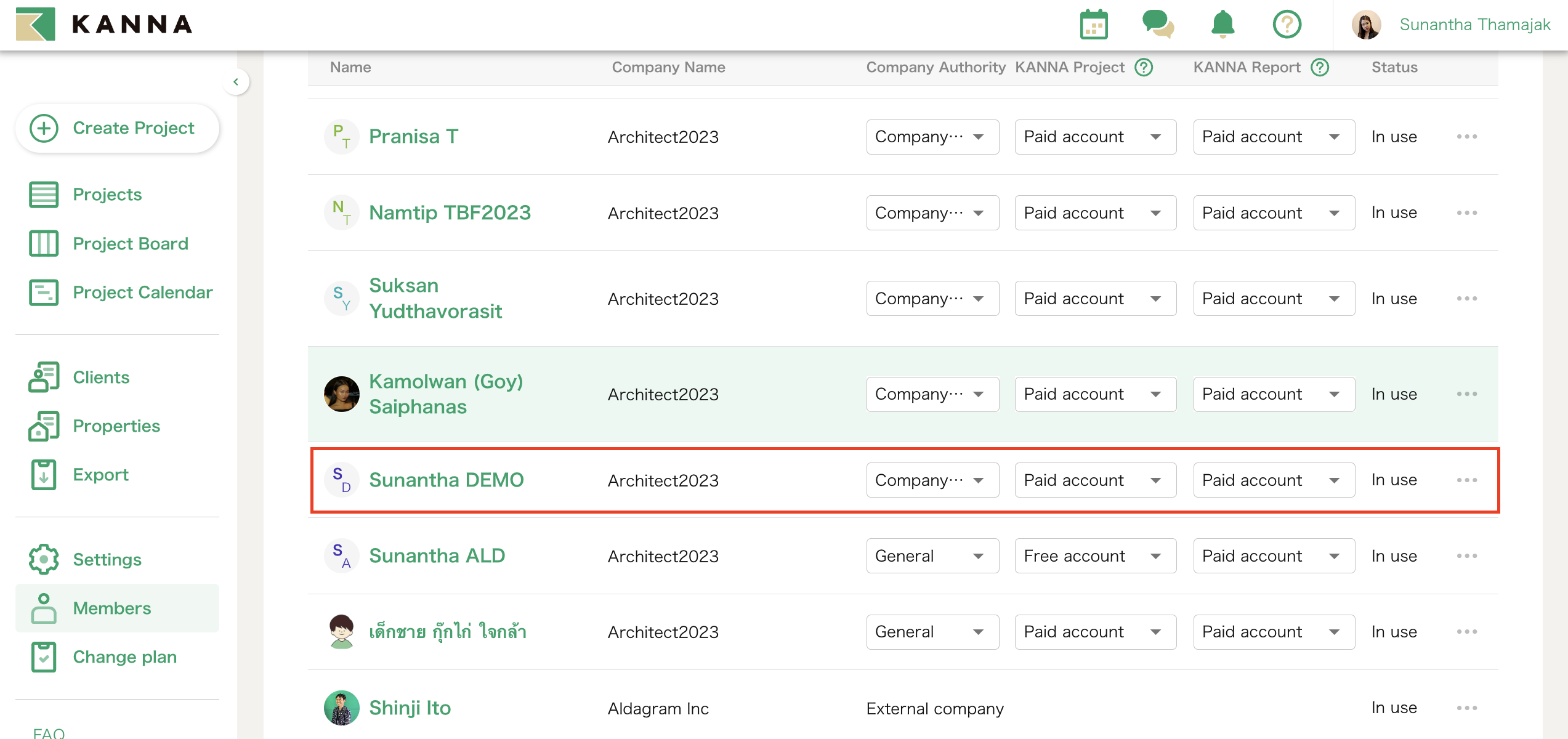Change Sunantha ALD company authority to Company
Screen dimensions: 1568x739
click(x=932, y=555)
